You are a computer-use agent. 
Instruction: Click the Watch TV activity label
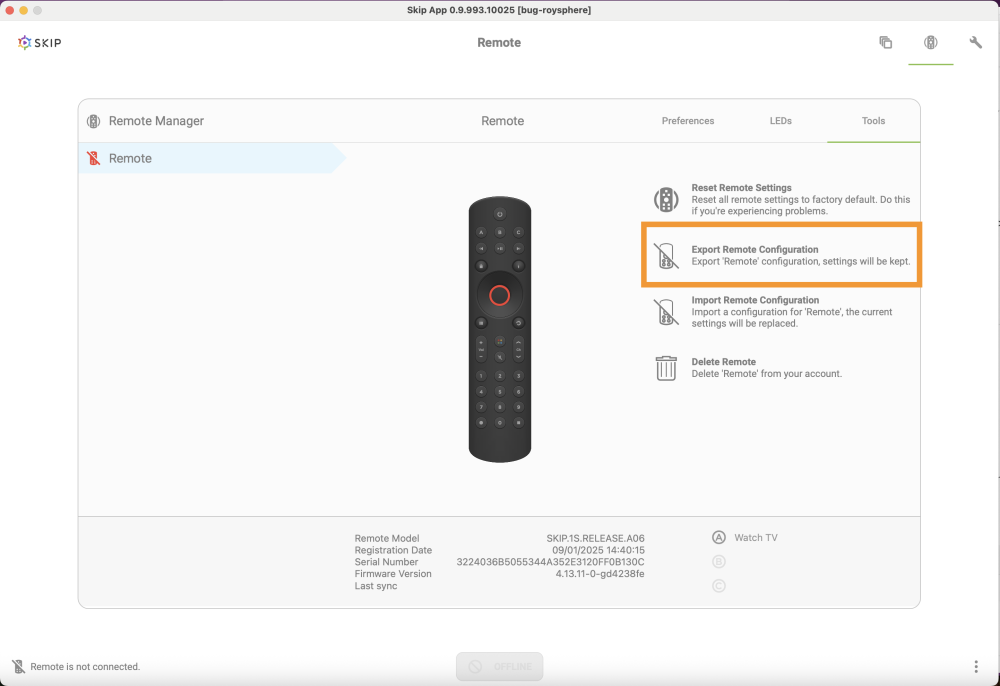point(756,537)
